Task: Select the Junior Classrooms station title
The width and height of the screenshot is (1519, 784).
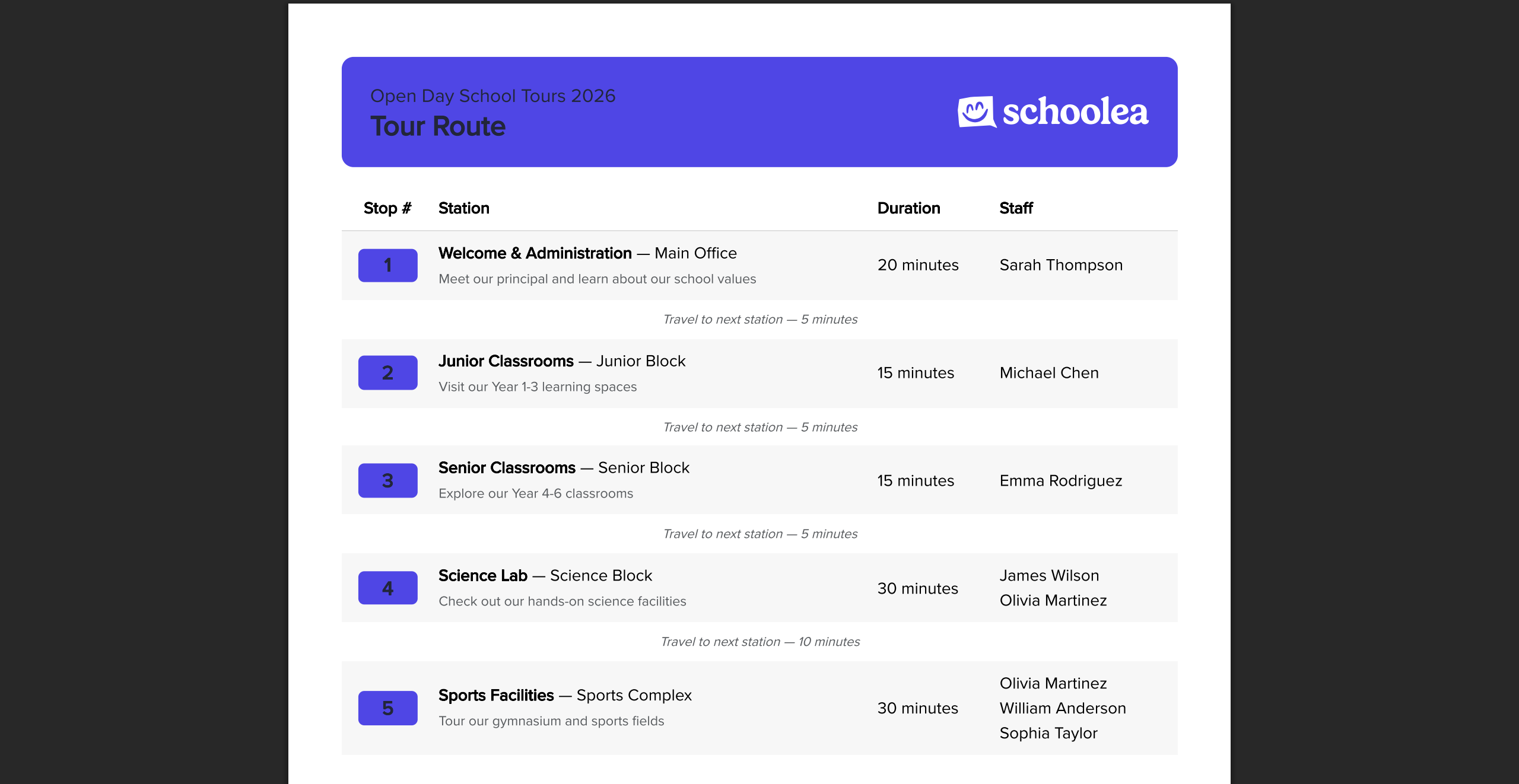Action: pyautogui.click(x=506, y=361)
